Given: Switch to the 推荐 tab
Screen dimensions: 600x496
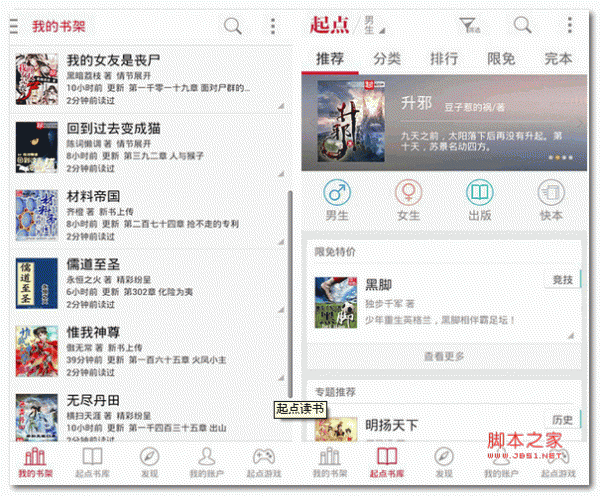Looking at the screenshot, I should [330, 59].
